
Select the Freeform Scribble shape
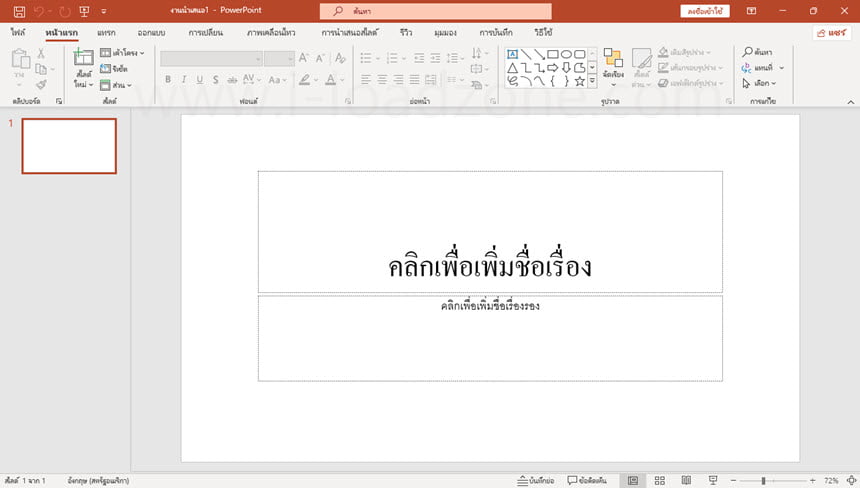tap(512, 82)
